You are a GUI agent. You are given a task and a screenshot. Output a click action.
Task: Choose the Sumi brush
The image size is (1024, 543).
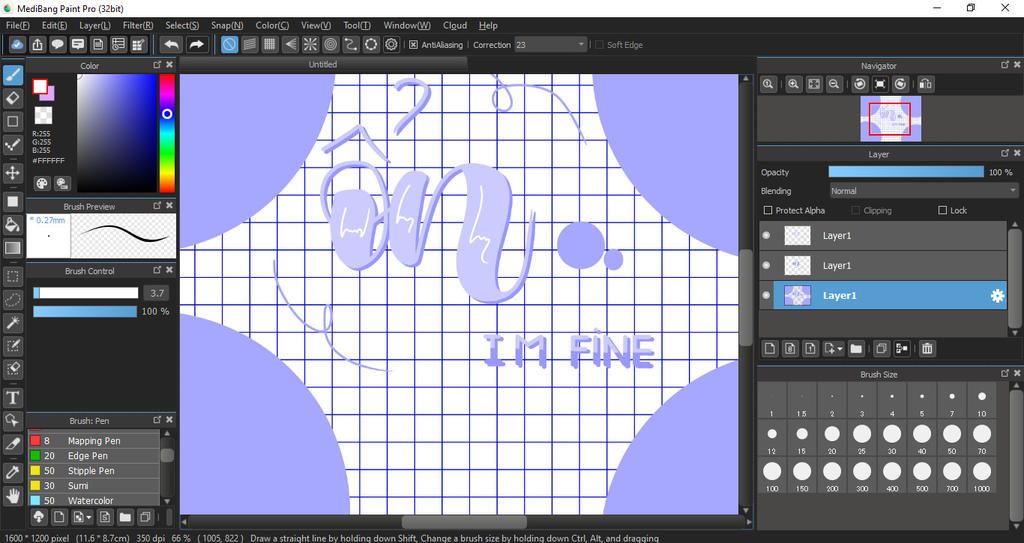tap(94, 485)
